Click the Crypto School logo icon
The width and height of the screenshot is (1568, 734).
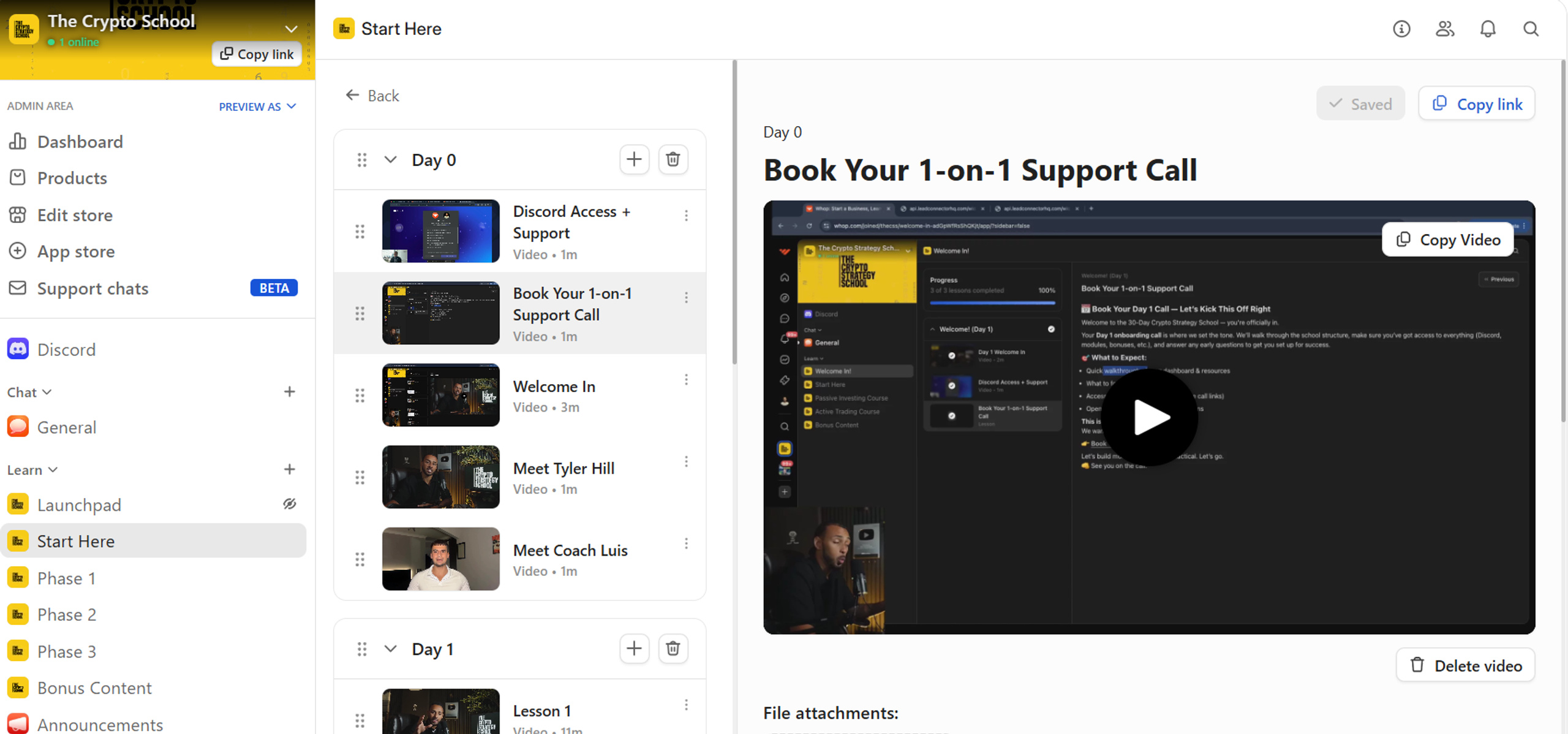(23, 29)
